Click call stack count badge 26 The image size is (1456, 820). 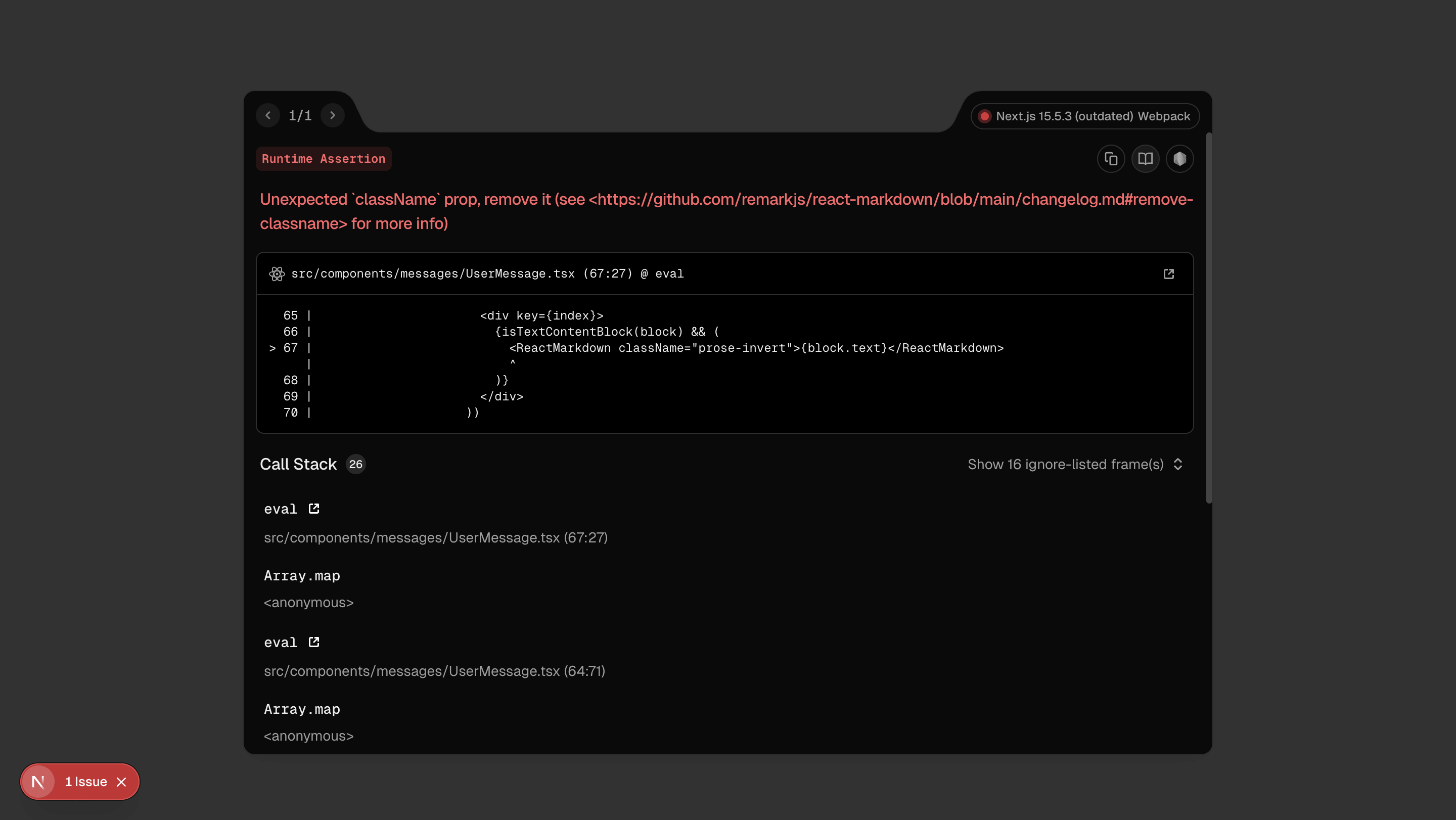click(x=355, y=465)
